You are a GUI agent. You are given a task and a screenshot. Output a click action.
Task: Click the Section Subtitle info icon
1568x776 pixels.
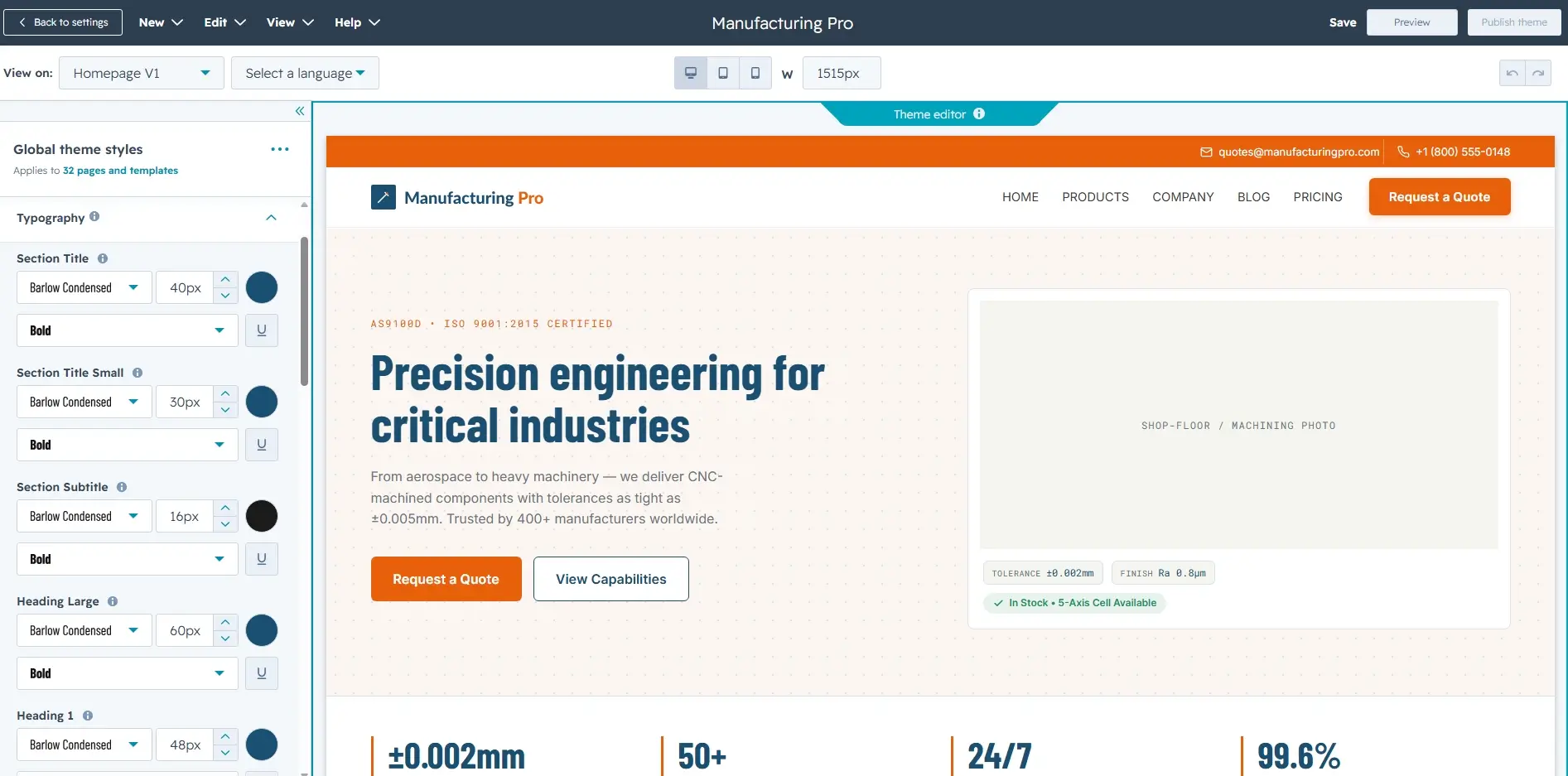click(x=122, y=487)
